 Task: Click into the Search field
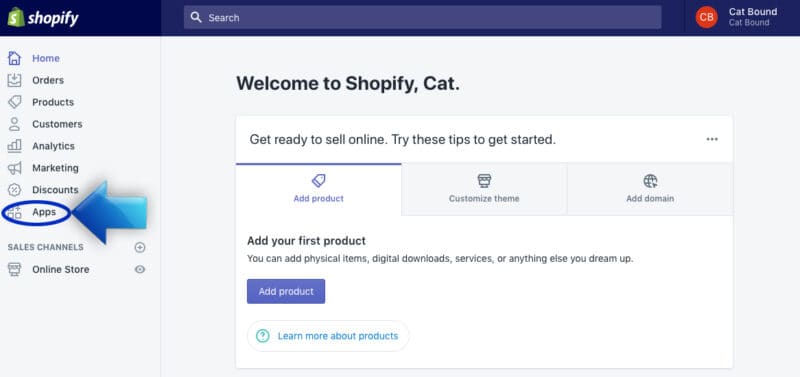(x=422, y=17)
